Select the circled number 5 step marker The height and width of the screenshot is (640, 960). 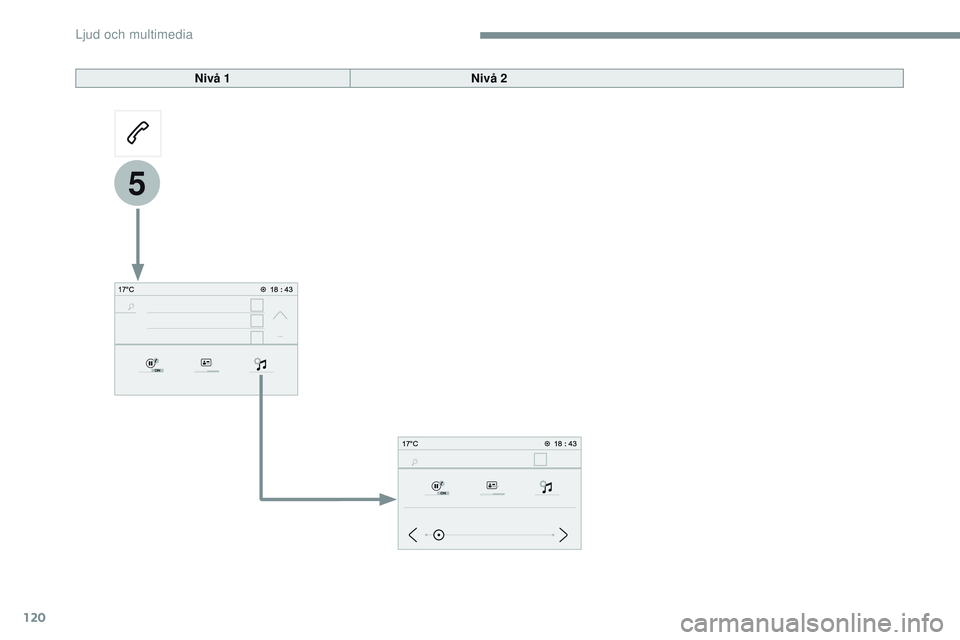tap(137, 184)
